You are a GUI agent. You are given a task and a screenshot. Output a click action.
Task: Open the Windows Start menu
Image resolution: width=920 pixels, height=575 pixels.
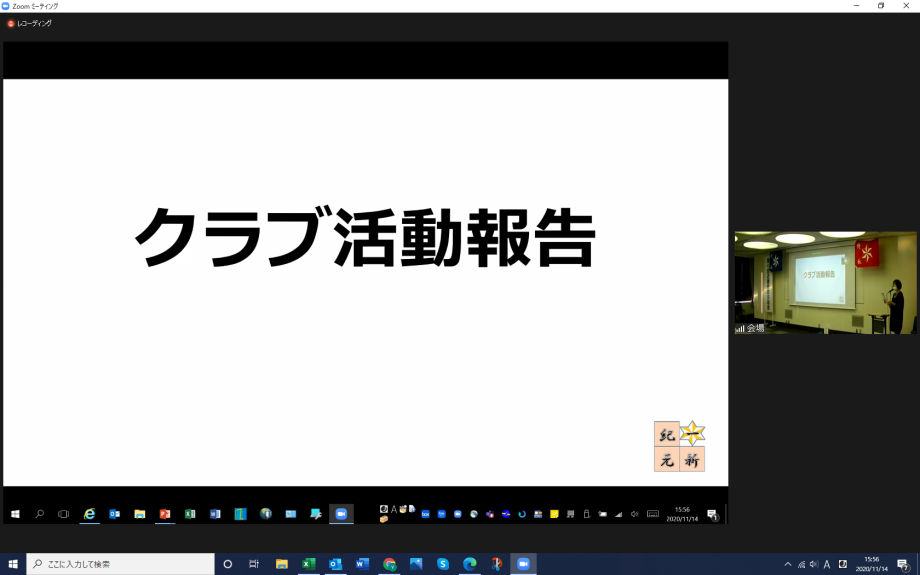pos(13,564)
